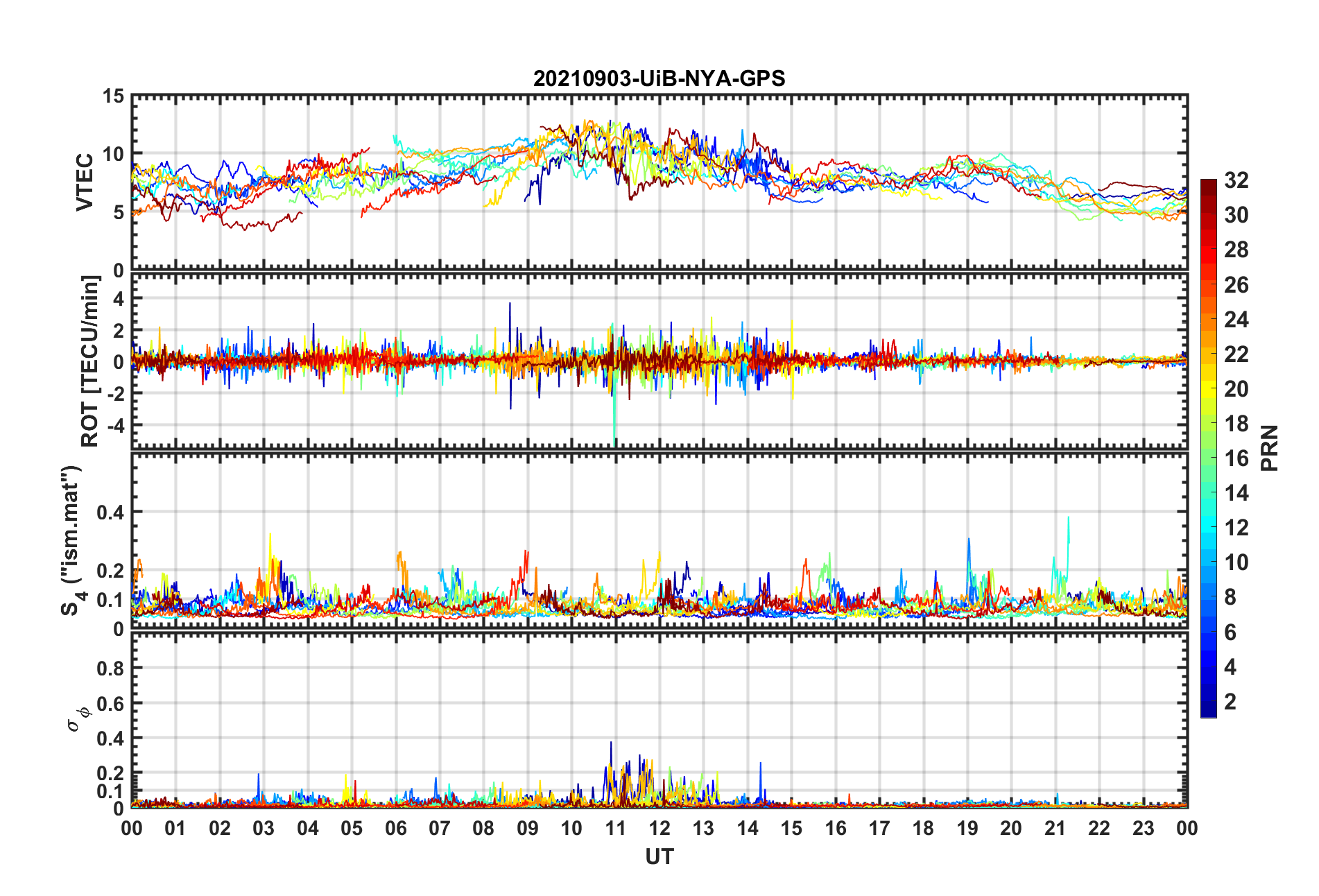This screenshot has height=896, width=1319.
Task: Click colorbar tick label 6
Action: click(x=1230, y=632)
